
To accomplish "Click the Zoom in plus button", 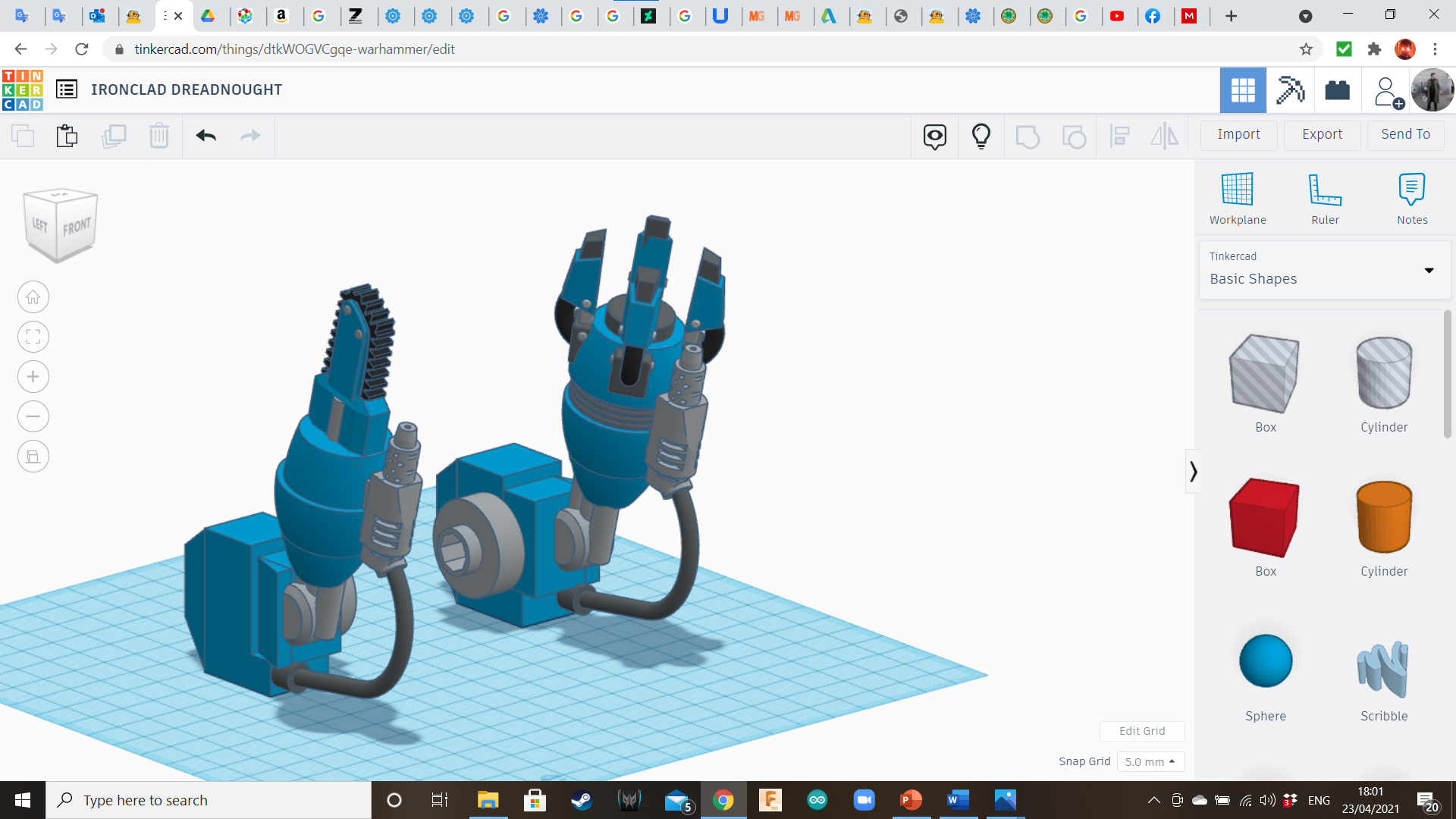I will point(33,377).
